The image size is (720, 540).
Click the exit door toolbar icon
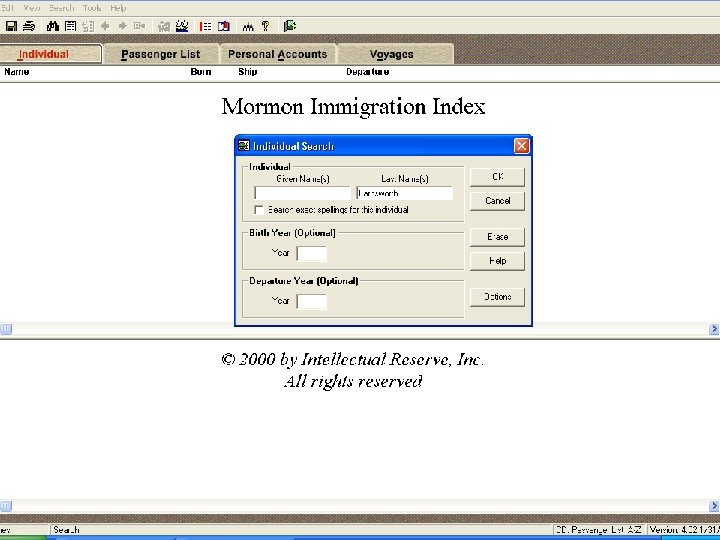coord(290,26)
